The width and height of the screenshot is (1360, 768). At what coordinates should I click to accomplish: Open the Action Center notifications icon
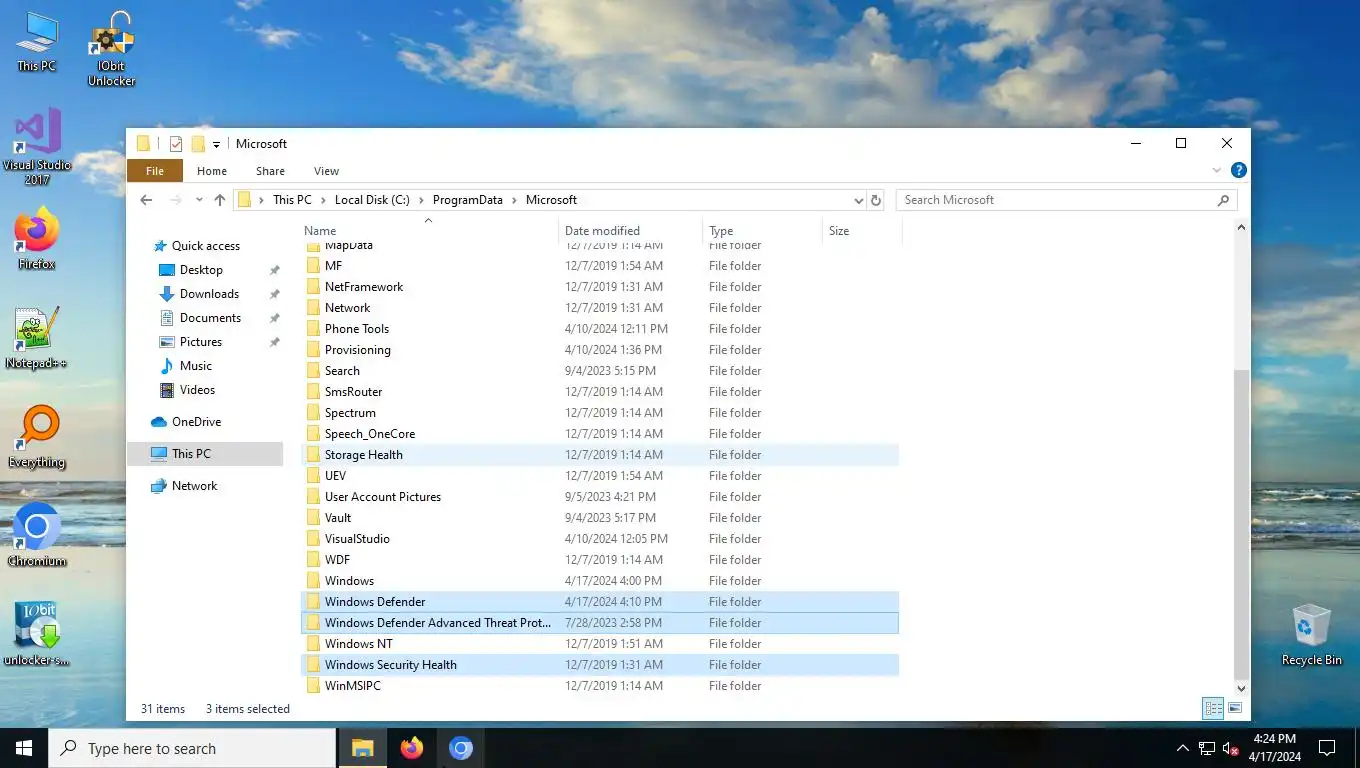coord(1327,748)
